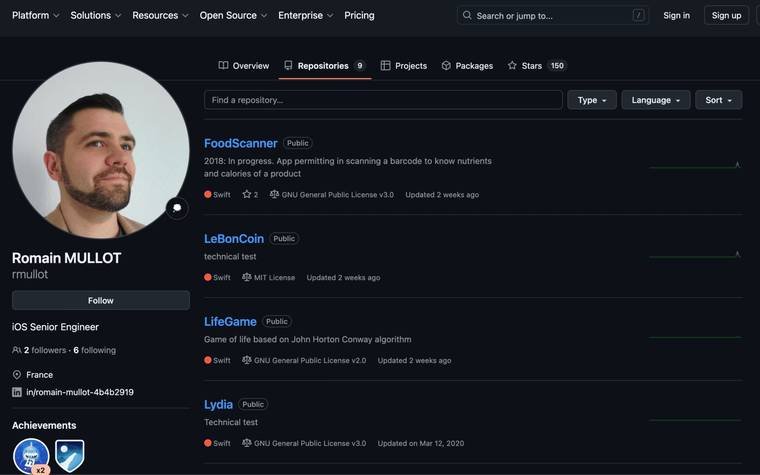Click the LinkedIn icon

(16, 392)
